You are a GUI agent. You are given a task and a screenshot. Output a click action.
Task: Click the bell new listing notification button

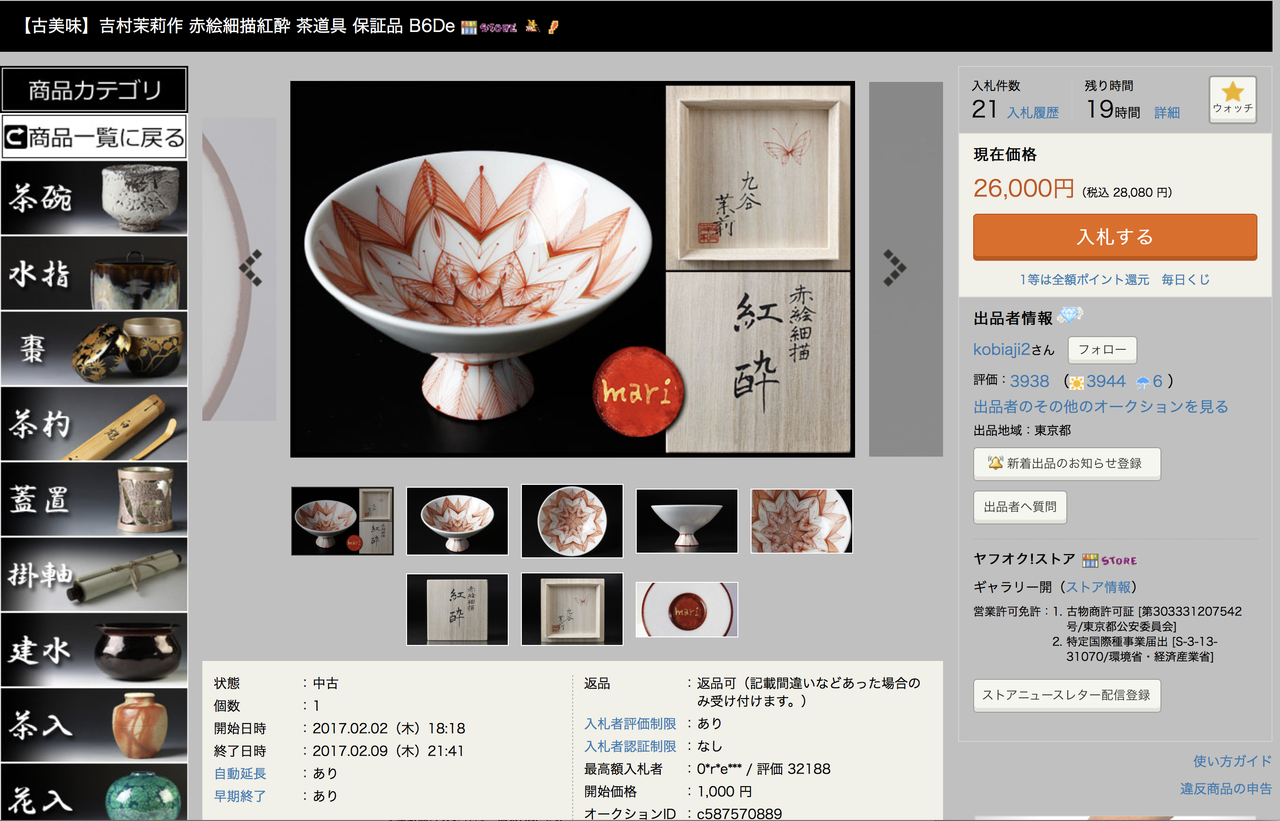(1067, 464)
